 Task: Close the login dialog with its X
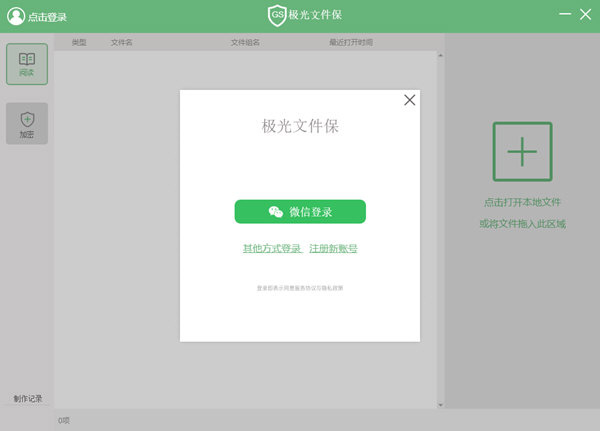click(x=409, y=100)
